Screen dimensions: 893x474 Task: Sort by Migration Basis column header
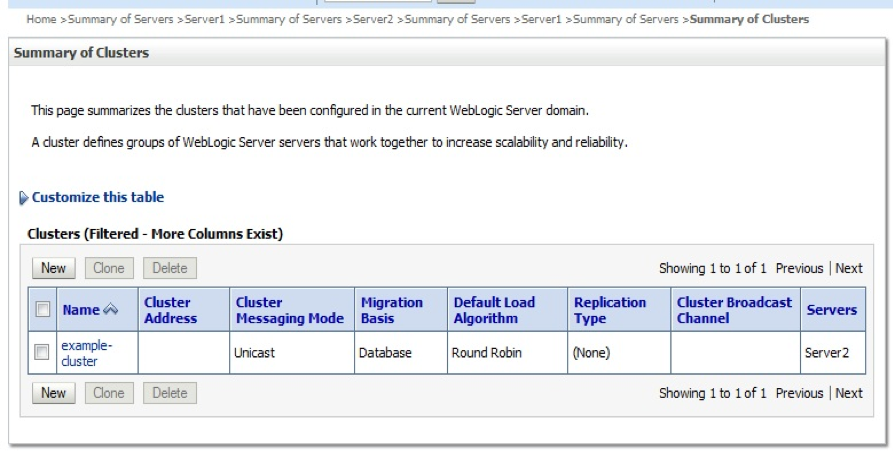[392, 310]
